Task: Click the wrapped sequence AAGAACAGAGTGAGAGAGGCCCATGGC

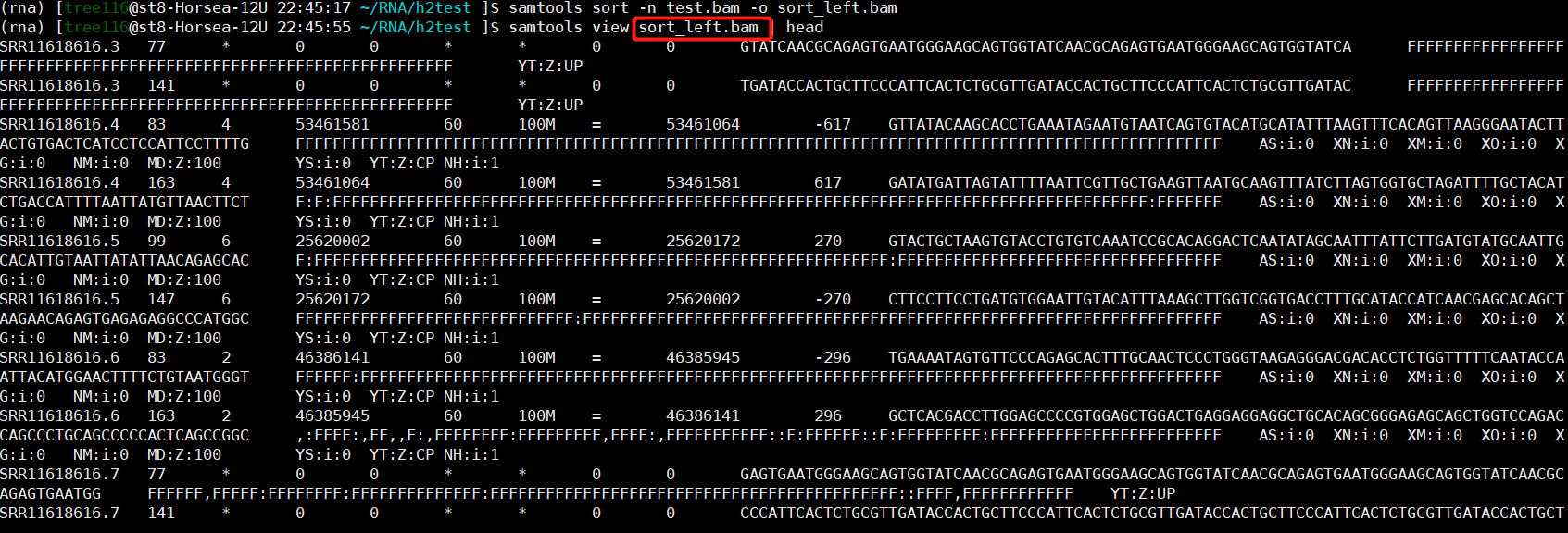Action: point(125,318)
